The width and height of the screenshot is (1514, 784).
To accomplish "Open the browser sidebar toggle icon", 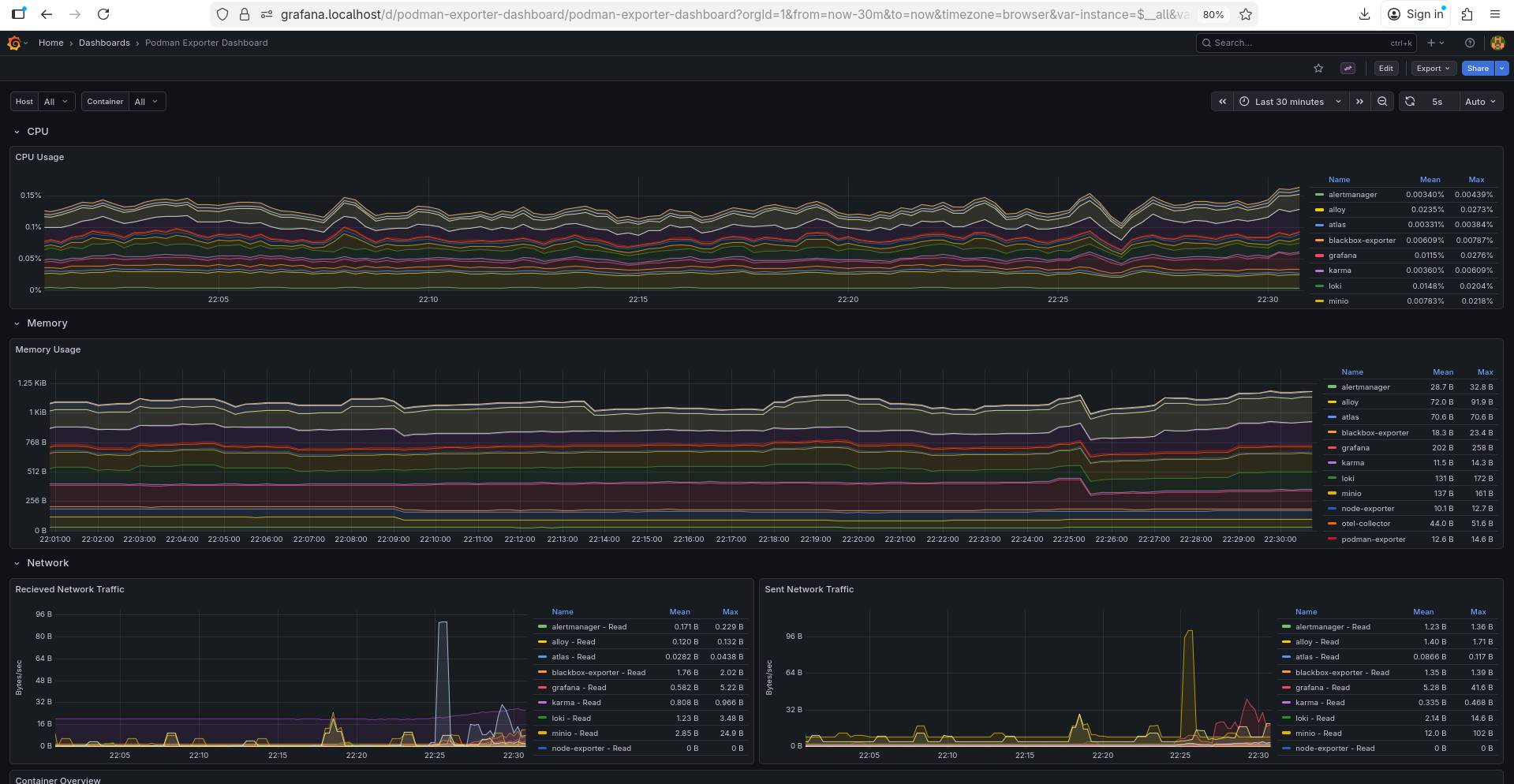I will click(x=18, y=14).
